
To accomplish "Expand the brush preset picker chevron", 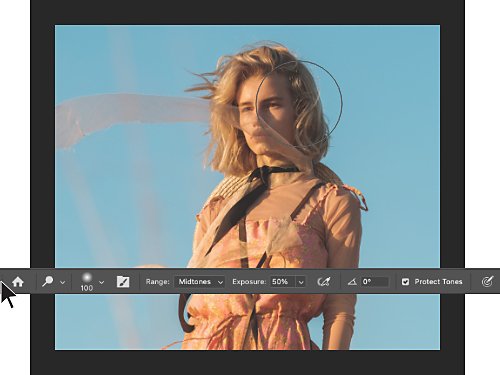I will click(x=102, y=282).
